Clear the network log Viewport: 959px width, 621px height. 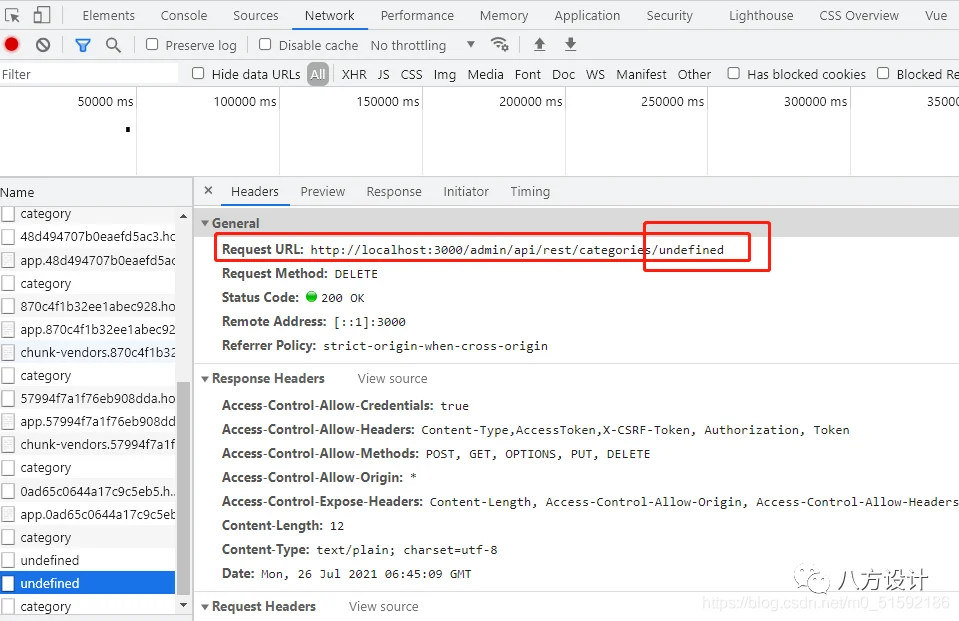pyautogui.click(x=43, y=45)
